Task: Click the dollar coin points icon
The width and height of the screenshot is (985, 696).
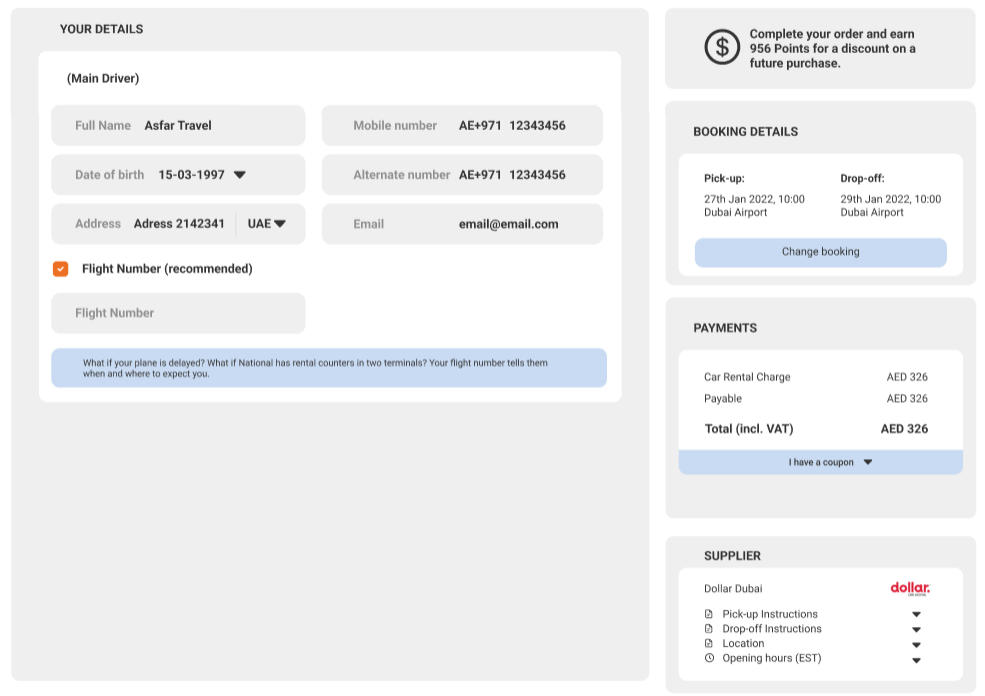Action: point(722,48)
